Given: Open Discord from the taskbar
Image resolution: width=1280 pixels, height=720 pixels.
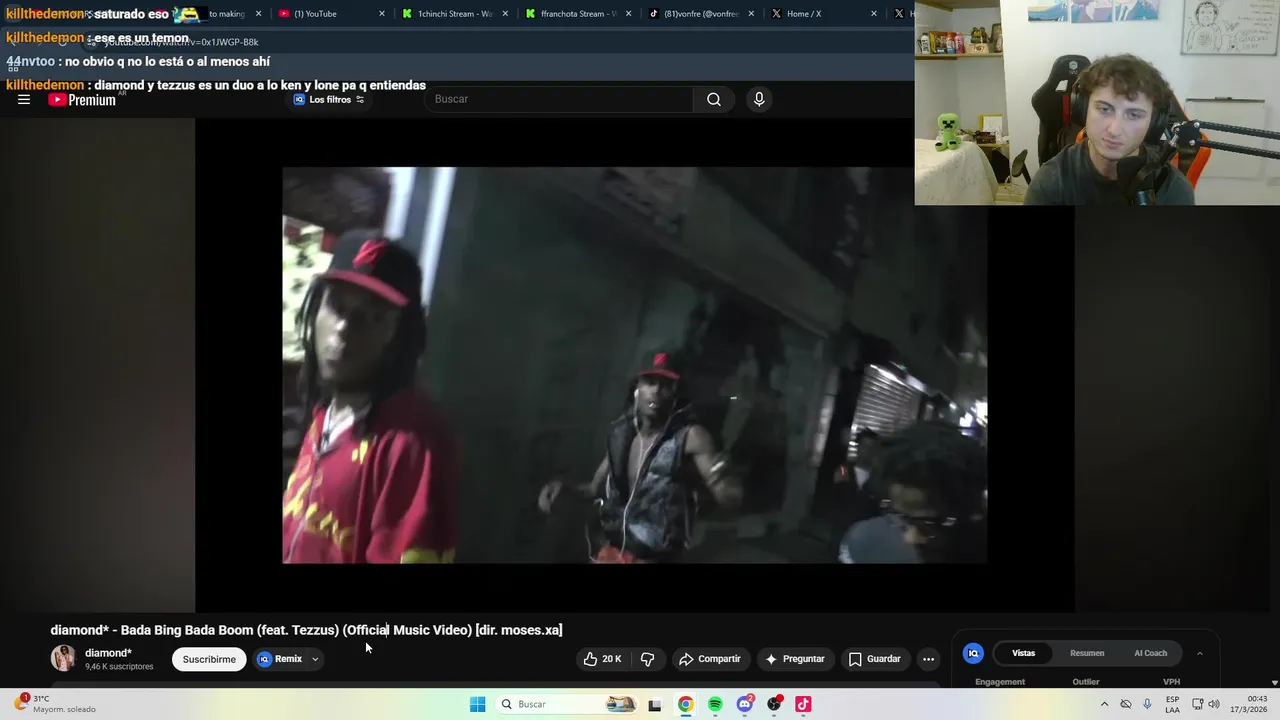Looking at the screenshot, I should pos(745,704).
